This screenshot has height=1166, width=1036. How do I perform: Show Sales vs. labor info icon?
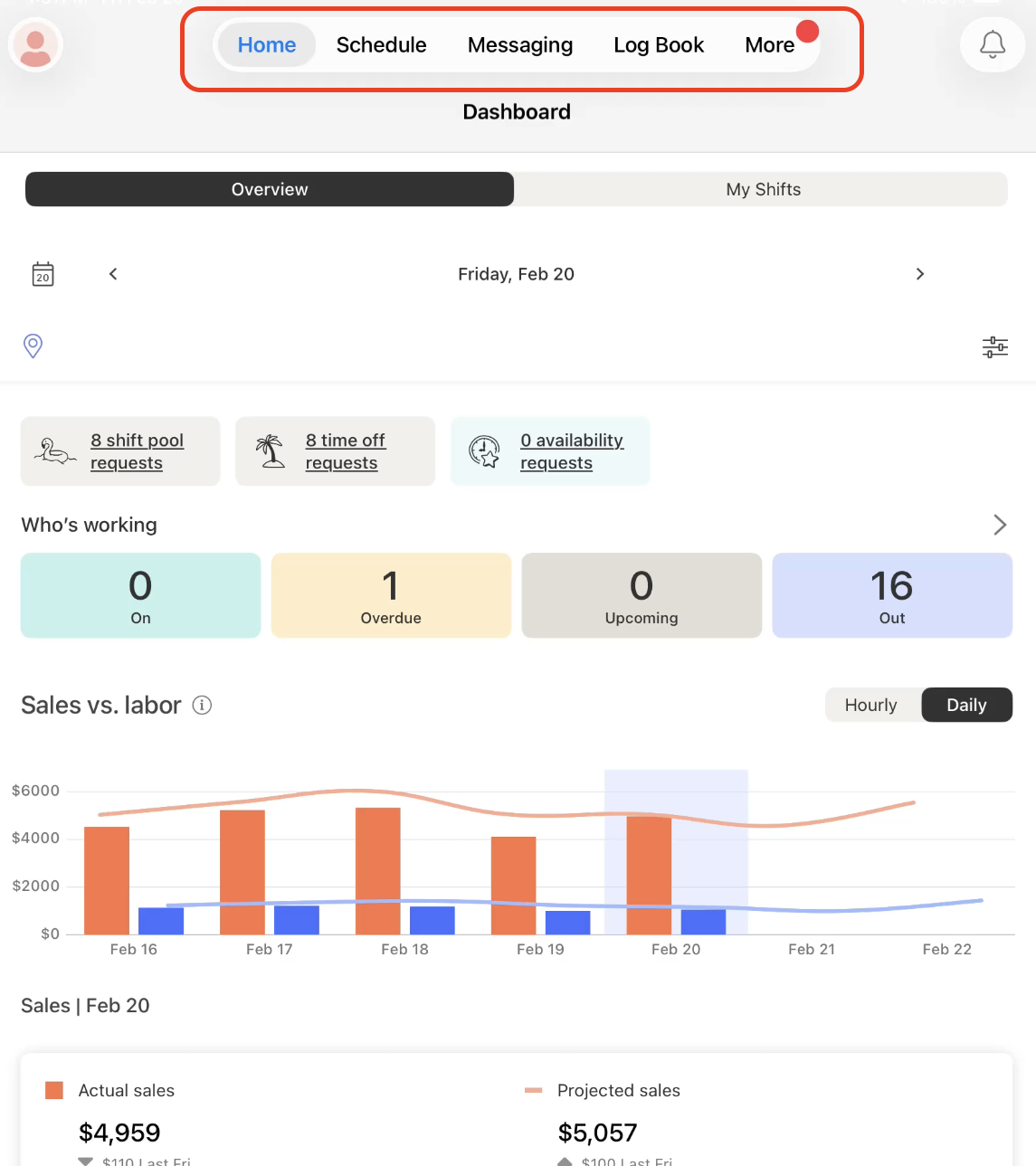pyautogui.click(x=203, y=706)
